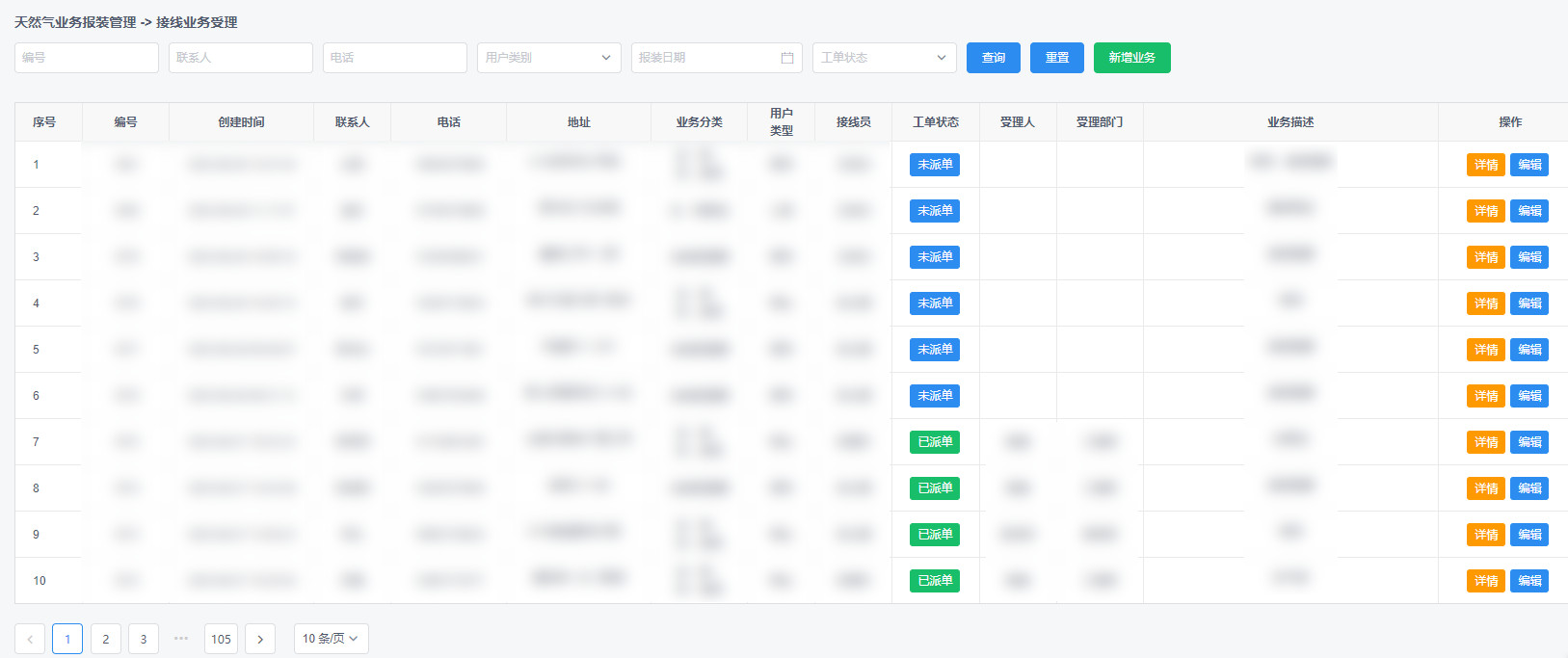This screenshot has width=1568, height=658.
Task: Open the 用户类别 dropdown
Action: tap(548, 58)
